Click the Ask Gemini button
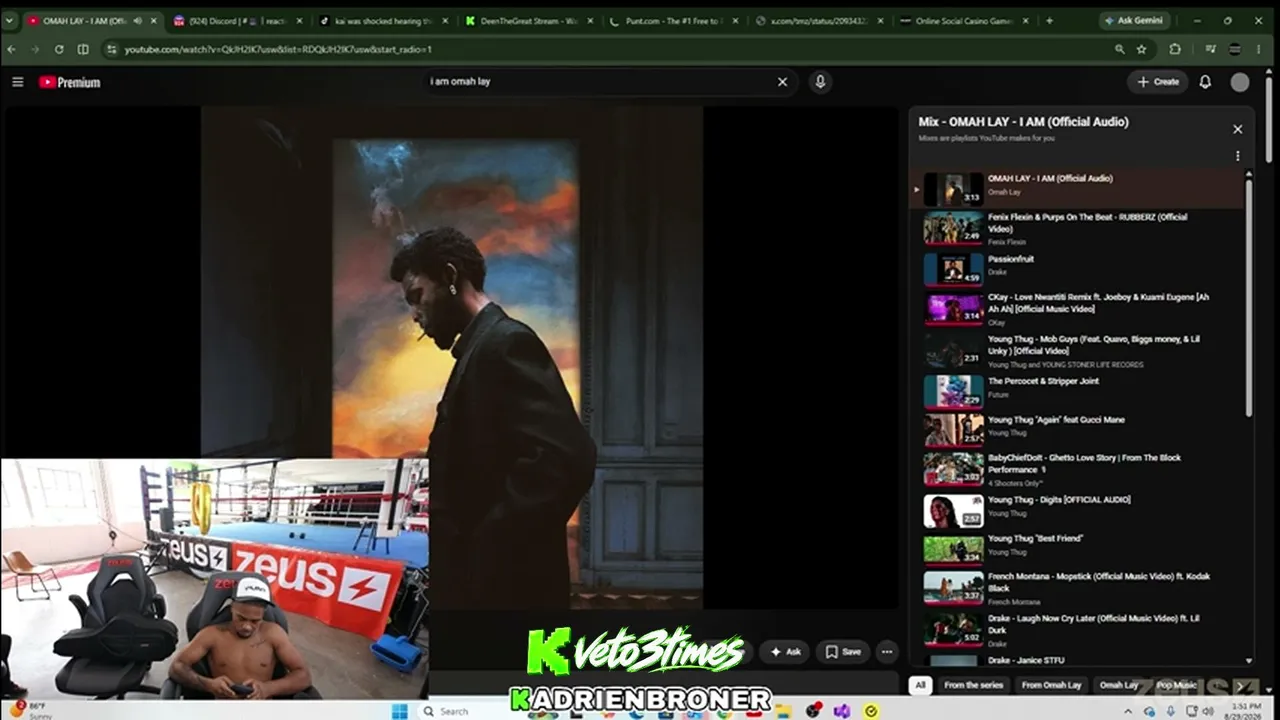 click(1134, 20)
